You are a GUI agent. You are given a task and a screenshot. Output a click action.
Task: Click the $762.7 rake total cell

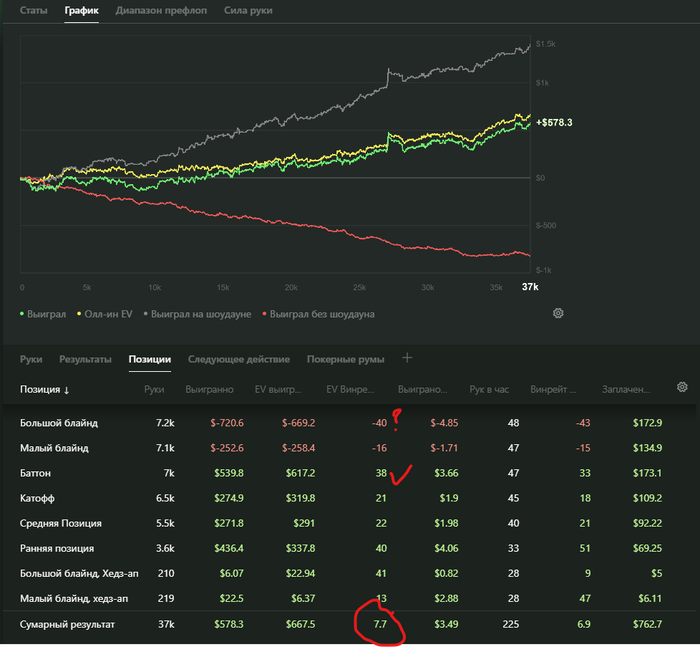(647, 624)
